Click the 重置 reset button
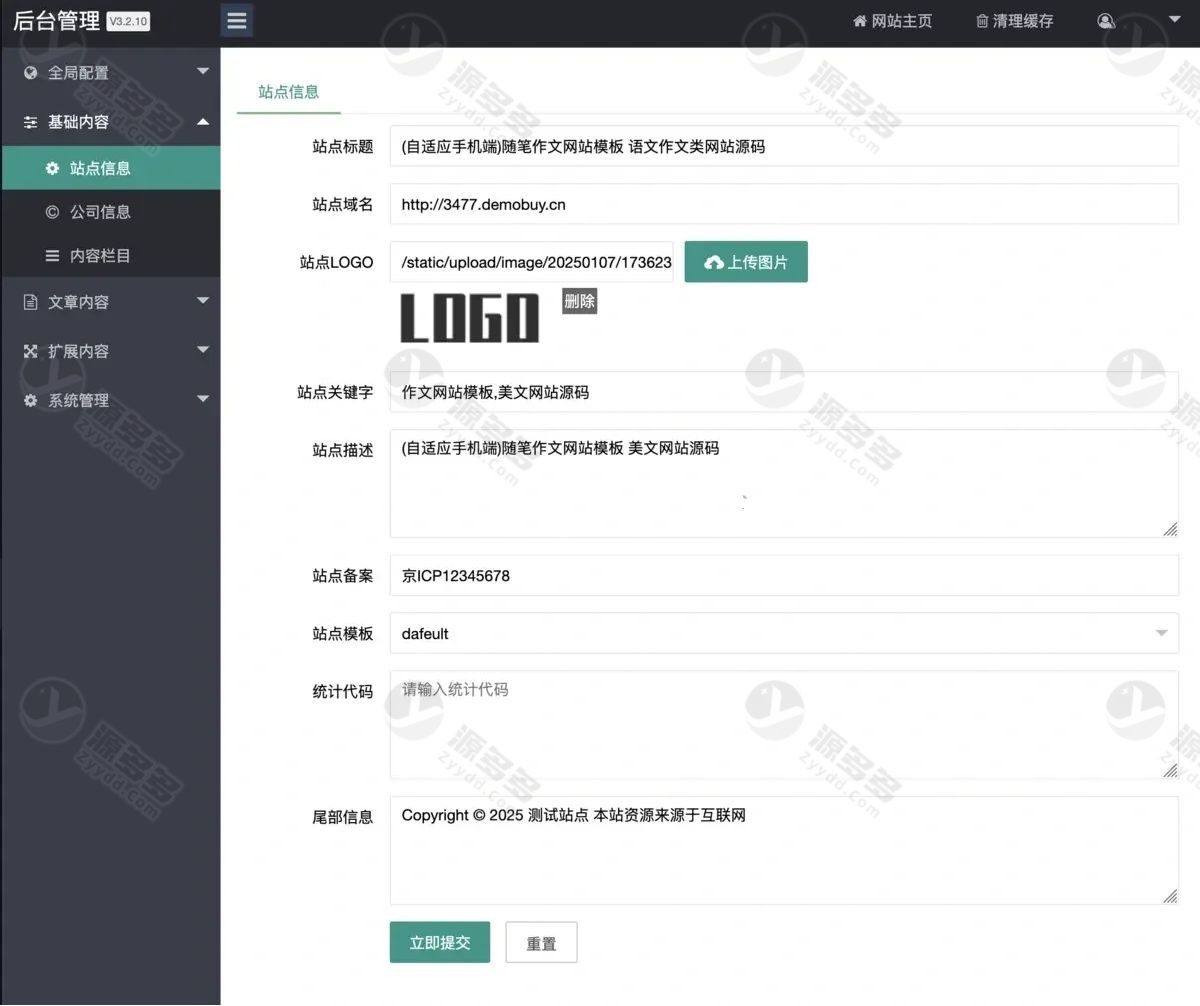1200x1006 pixels. click(x=541, y=942)
